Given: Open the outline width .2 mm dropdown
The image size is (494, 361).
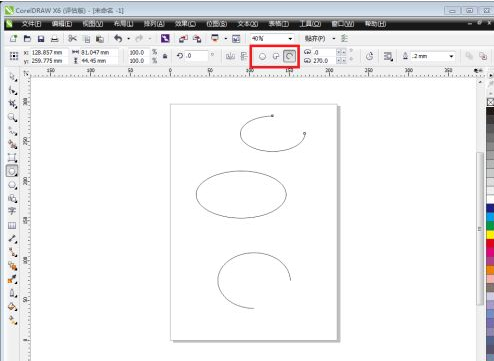Looking at the screenshot, I should point(451,56).
